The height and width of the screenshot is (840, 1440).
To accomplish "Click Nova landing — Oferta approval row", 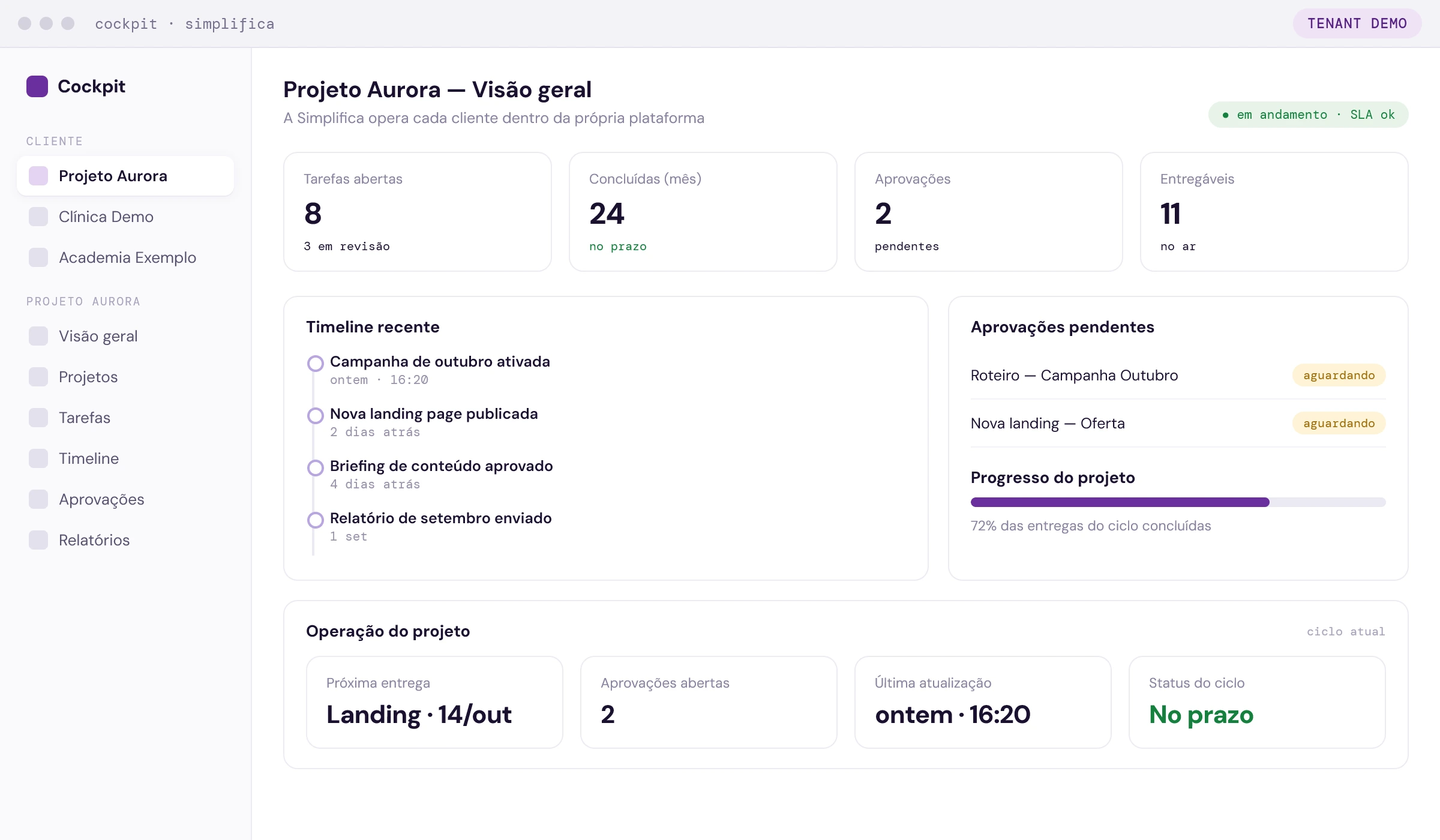I will pyautogui.click(x=1178, y=423).
